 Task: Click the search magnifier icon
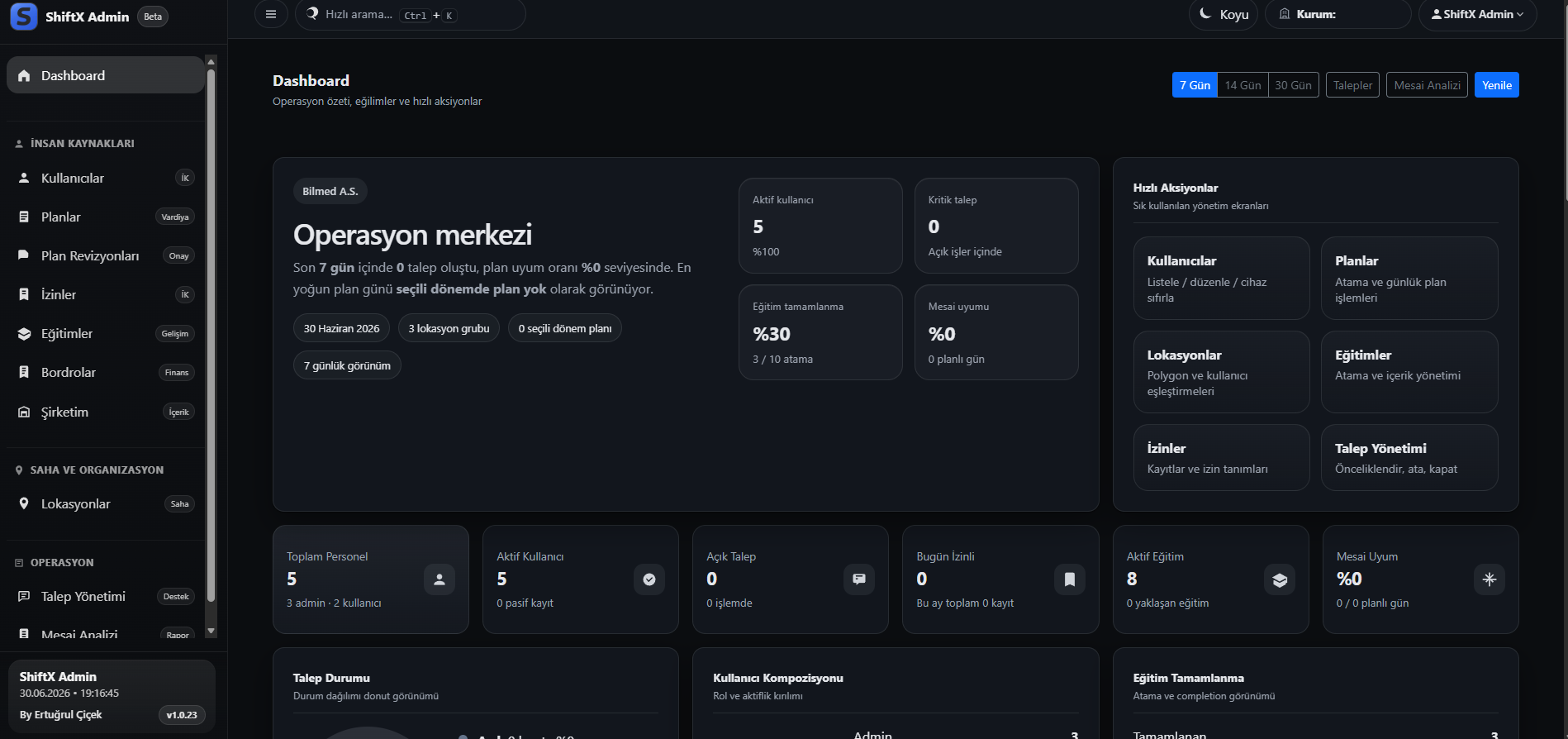[x=312, y=13]
